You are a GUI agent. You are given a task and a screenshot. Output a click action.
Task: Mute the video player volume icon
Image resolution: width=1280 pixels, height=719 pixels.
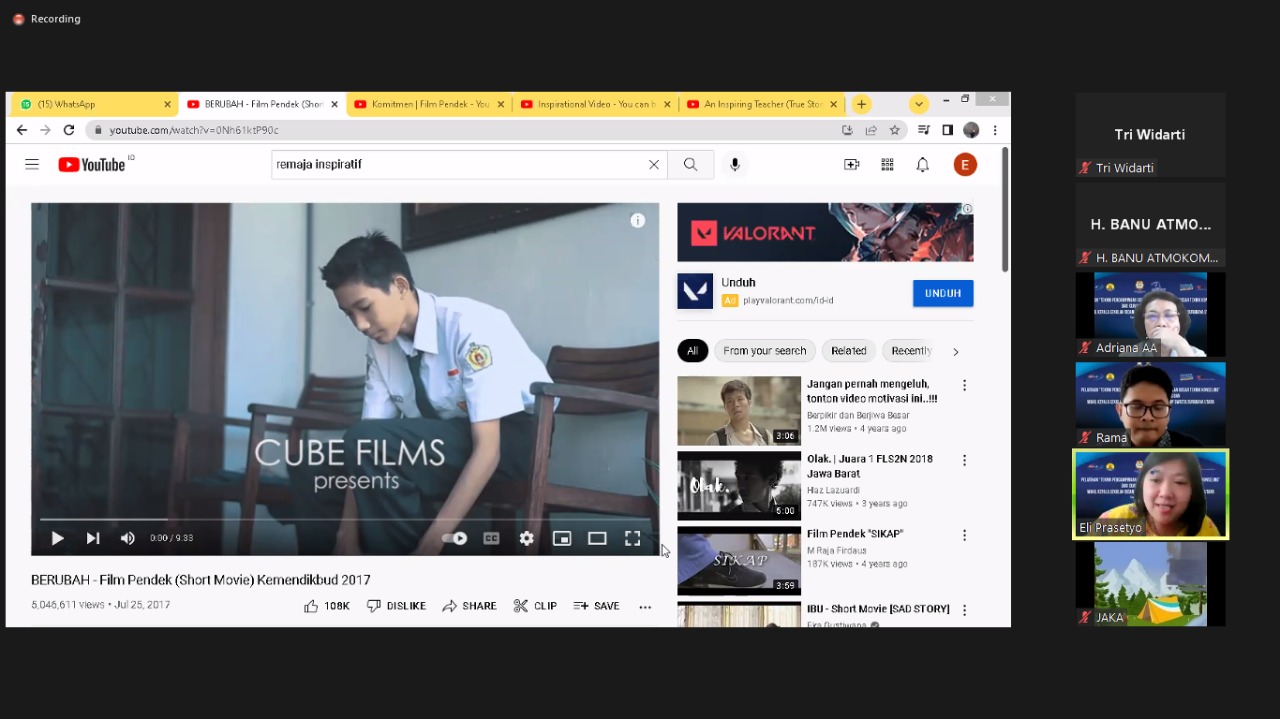(128, 538)
